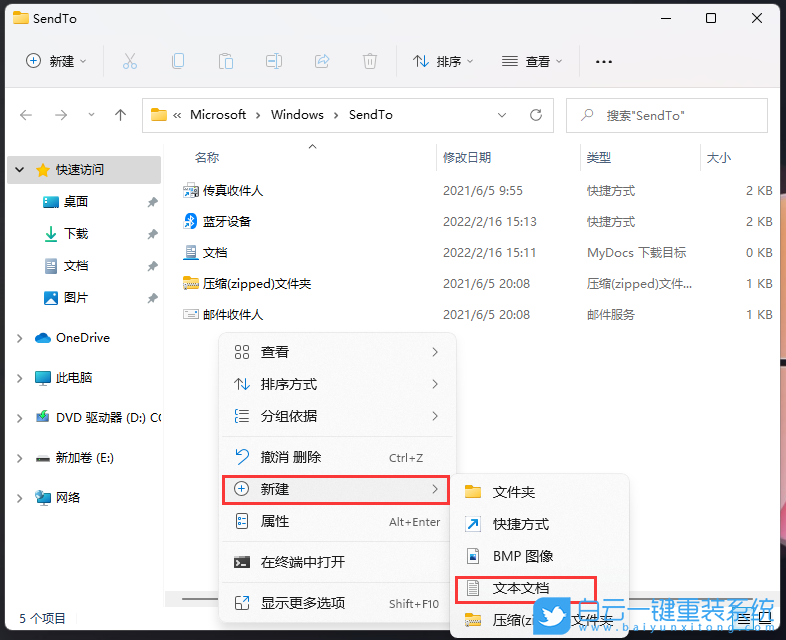Select 此电脑 in navigation pane
Viewport: 786px width, 640px height.
pos(74,378)
